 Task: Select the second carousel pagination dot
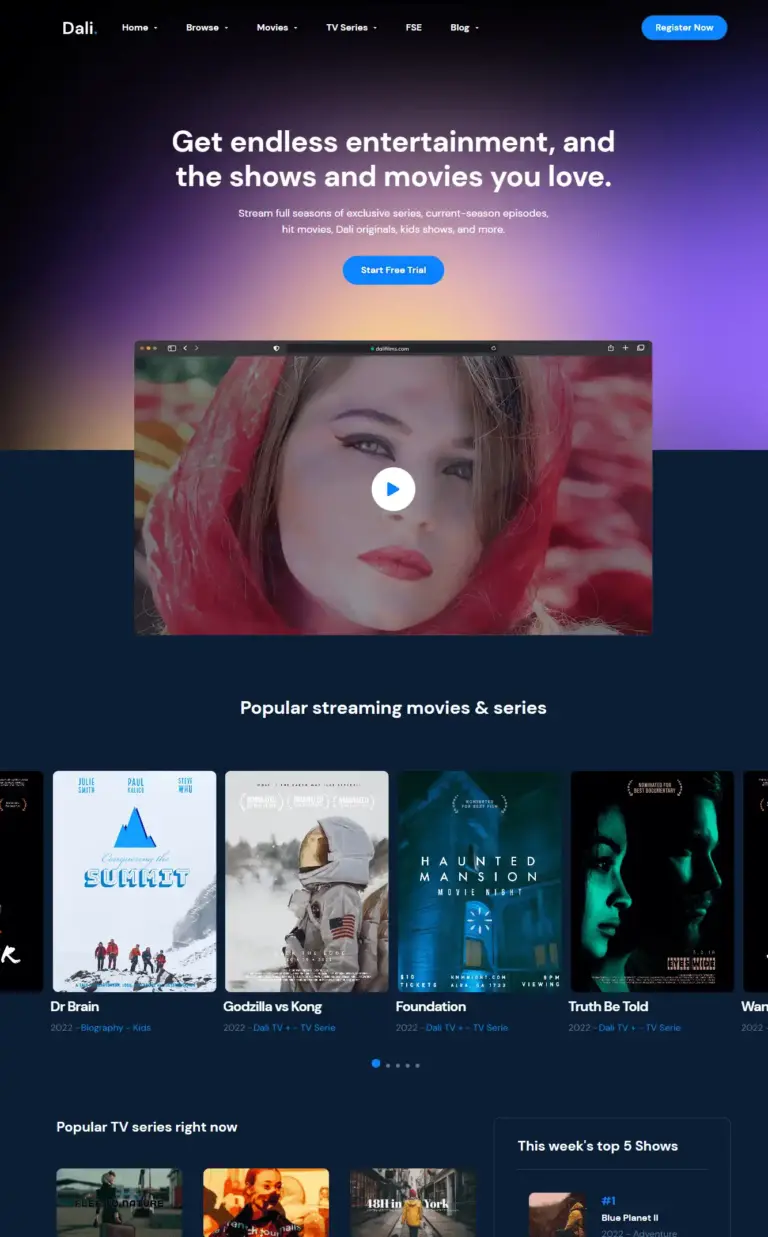click(x=387, y=1065)
